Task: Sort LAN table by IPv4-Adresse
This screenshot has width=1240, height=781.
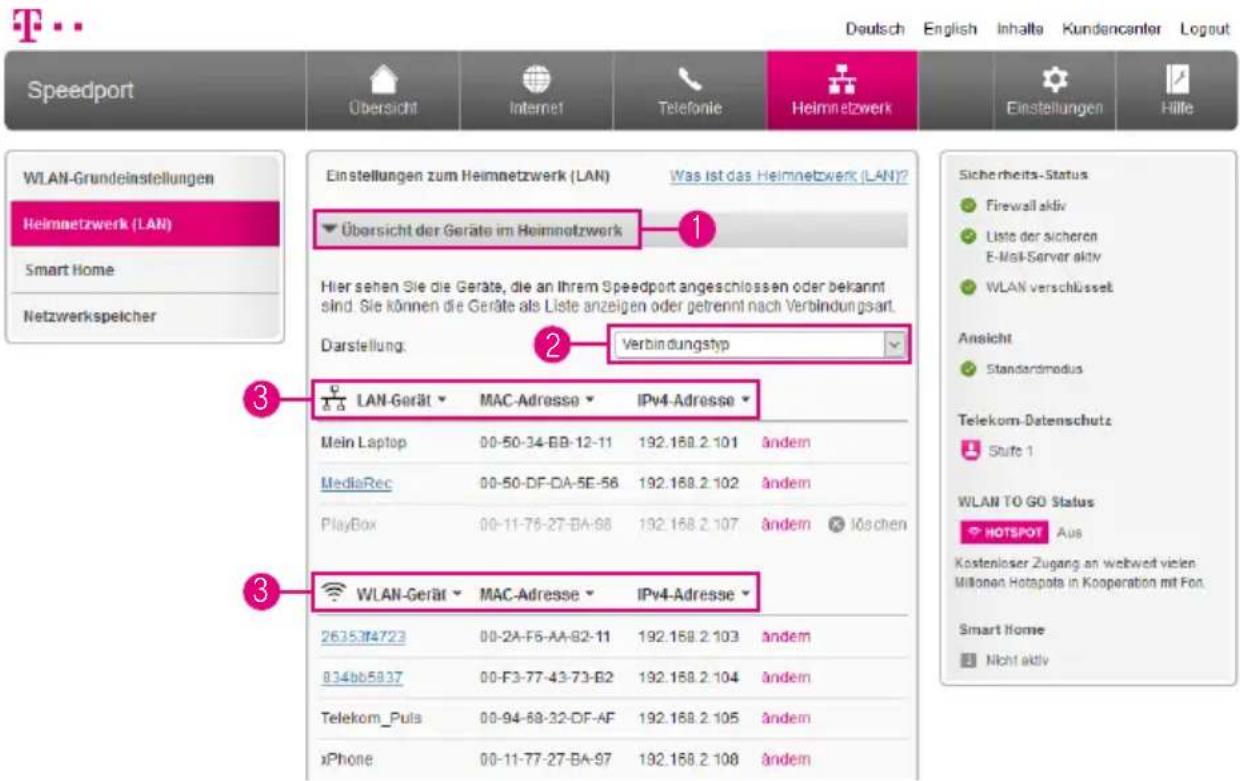Action: pos(694,400)
